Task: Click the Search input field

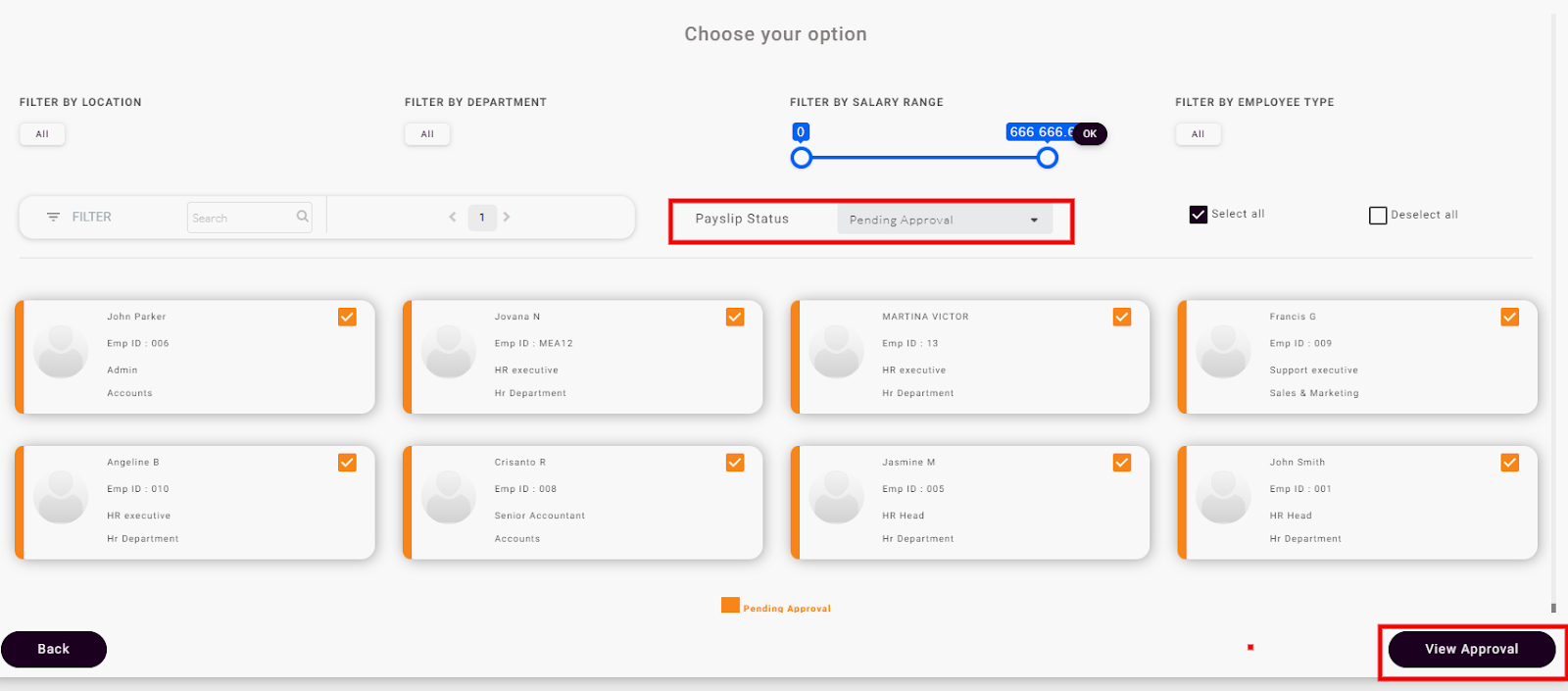Action: [x=241, y=218]
